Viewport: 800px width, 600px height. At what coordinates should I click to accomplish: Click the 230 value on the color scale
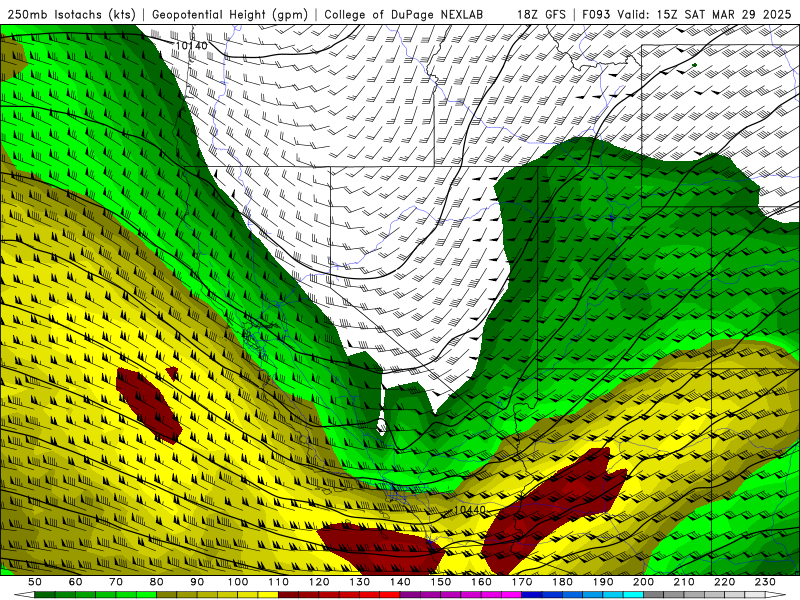[x=765, y=582]
